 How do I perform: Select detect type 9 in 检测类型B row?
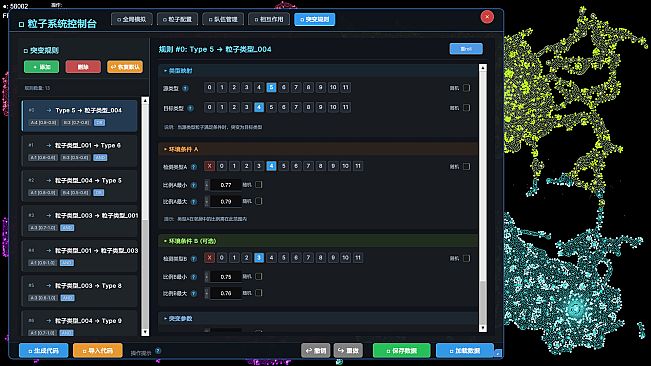coord(333,258)
